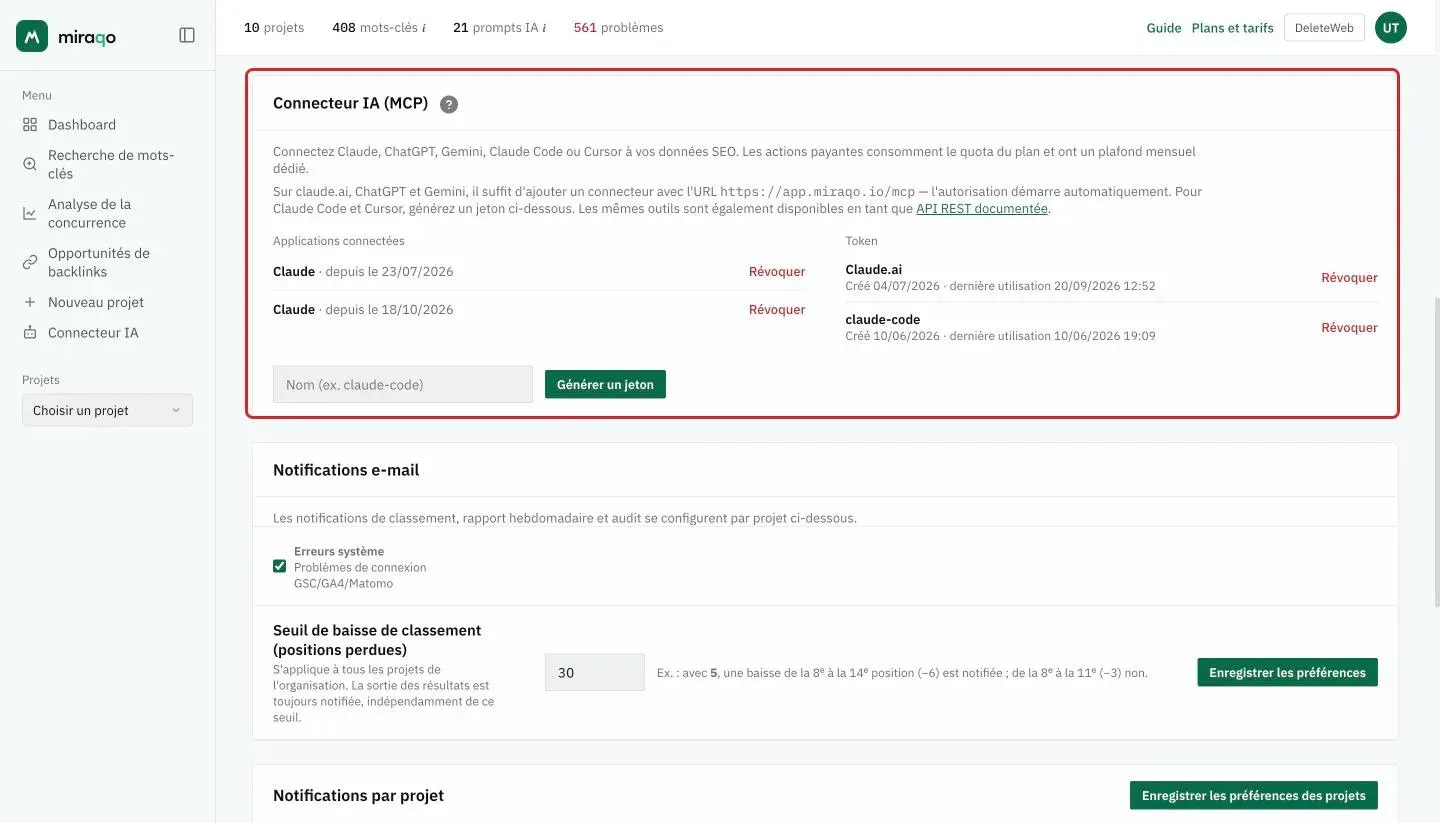The image size is (1440, 823).
Task: Click the Applications connectées label
Action: coord(339,241)
